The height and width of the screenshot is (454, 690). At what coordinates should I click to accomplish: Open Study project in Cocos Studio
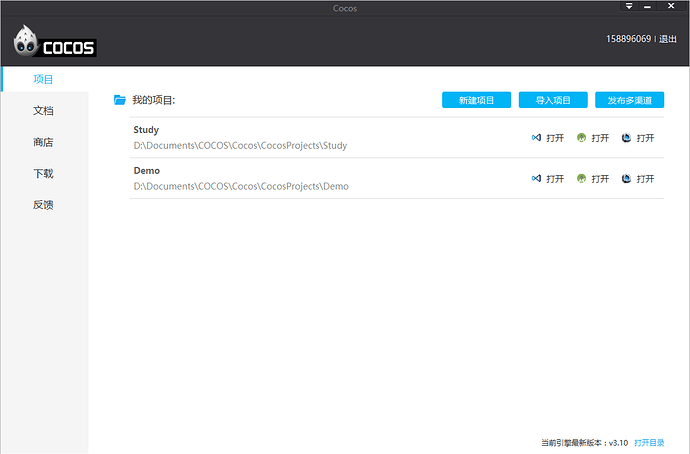[638, 138]
